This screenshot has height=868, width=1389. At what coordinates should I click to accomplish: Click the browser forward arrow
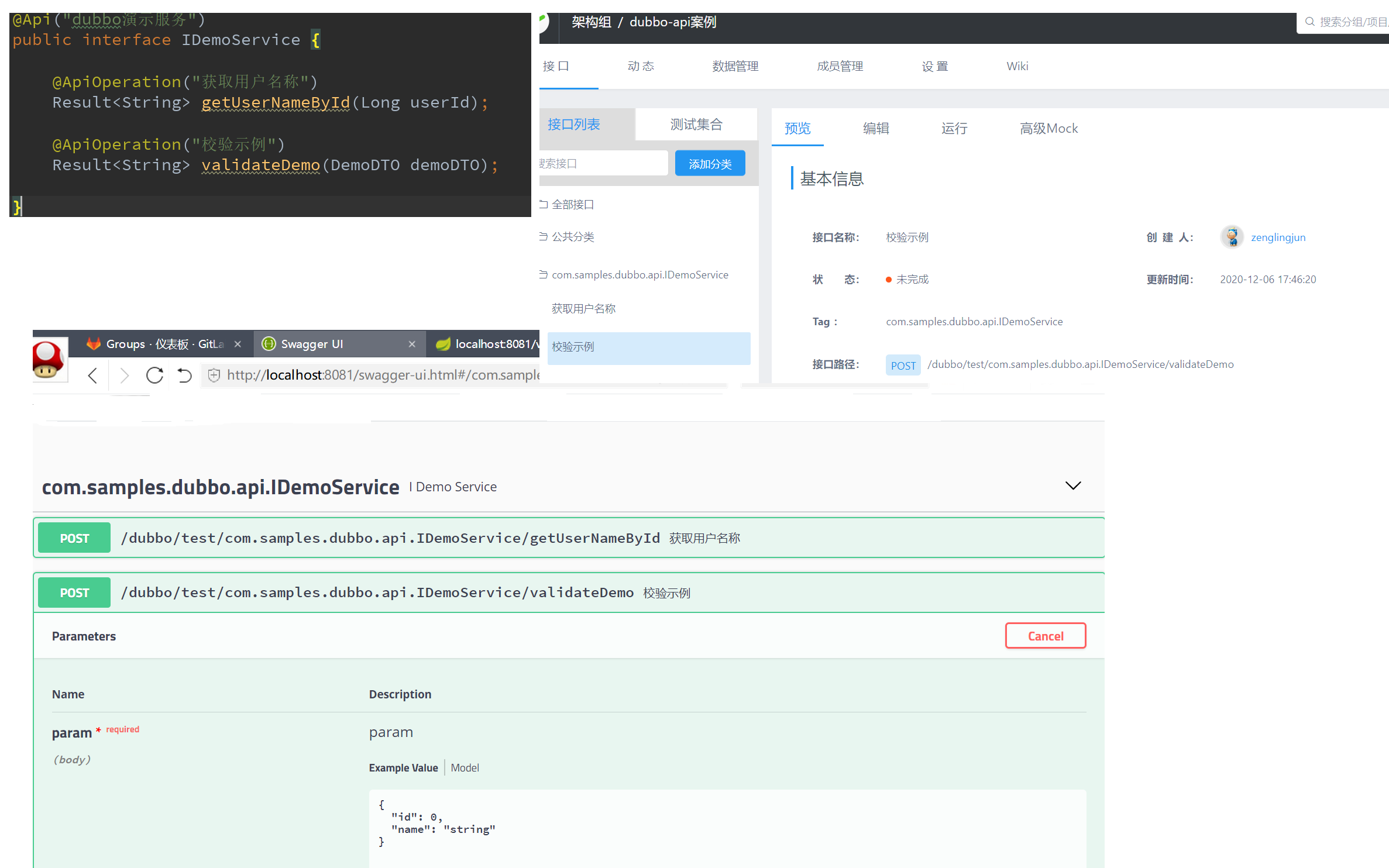tap(123, 376)
